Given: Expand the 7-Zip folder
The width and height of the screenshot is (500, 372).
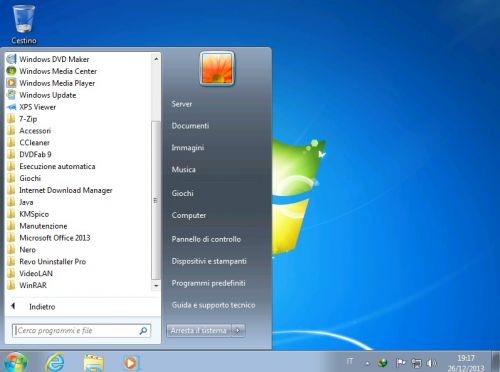Looking at the screenshot, I should pos(22,119).
